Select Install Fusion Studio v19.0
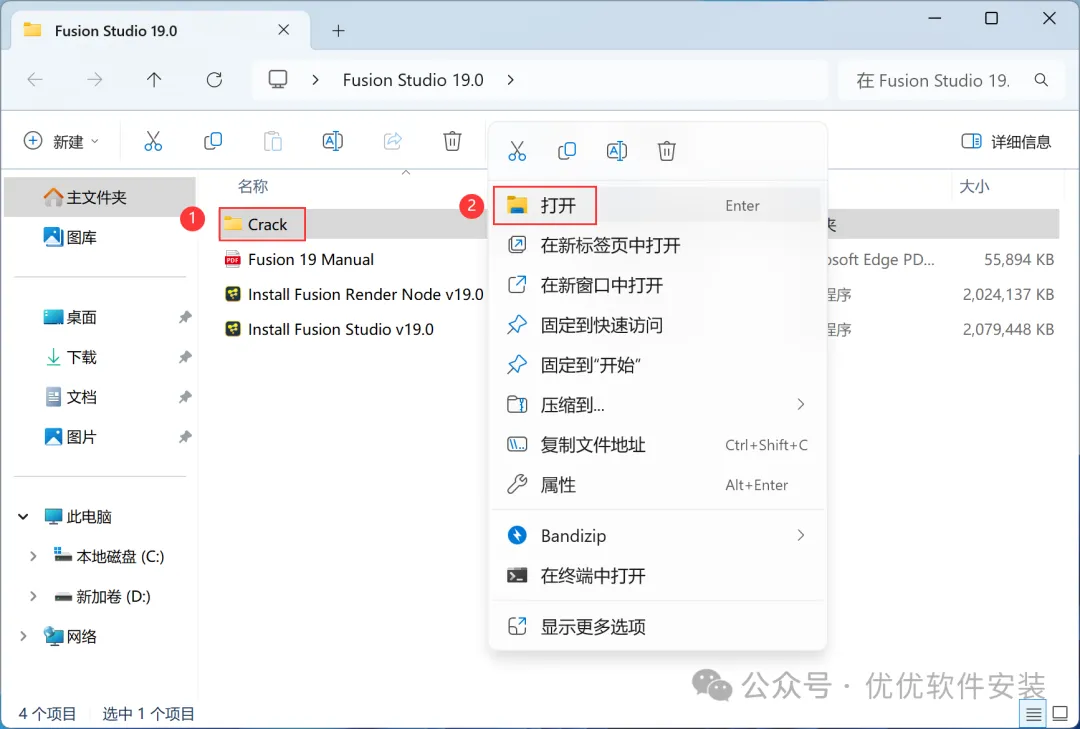This screenshot has height=729, width=1080. click(329, 329)
